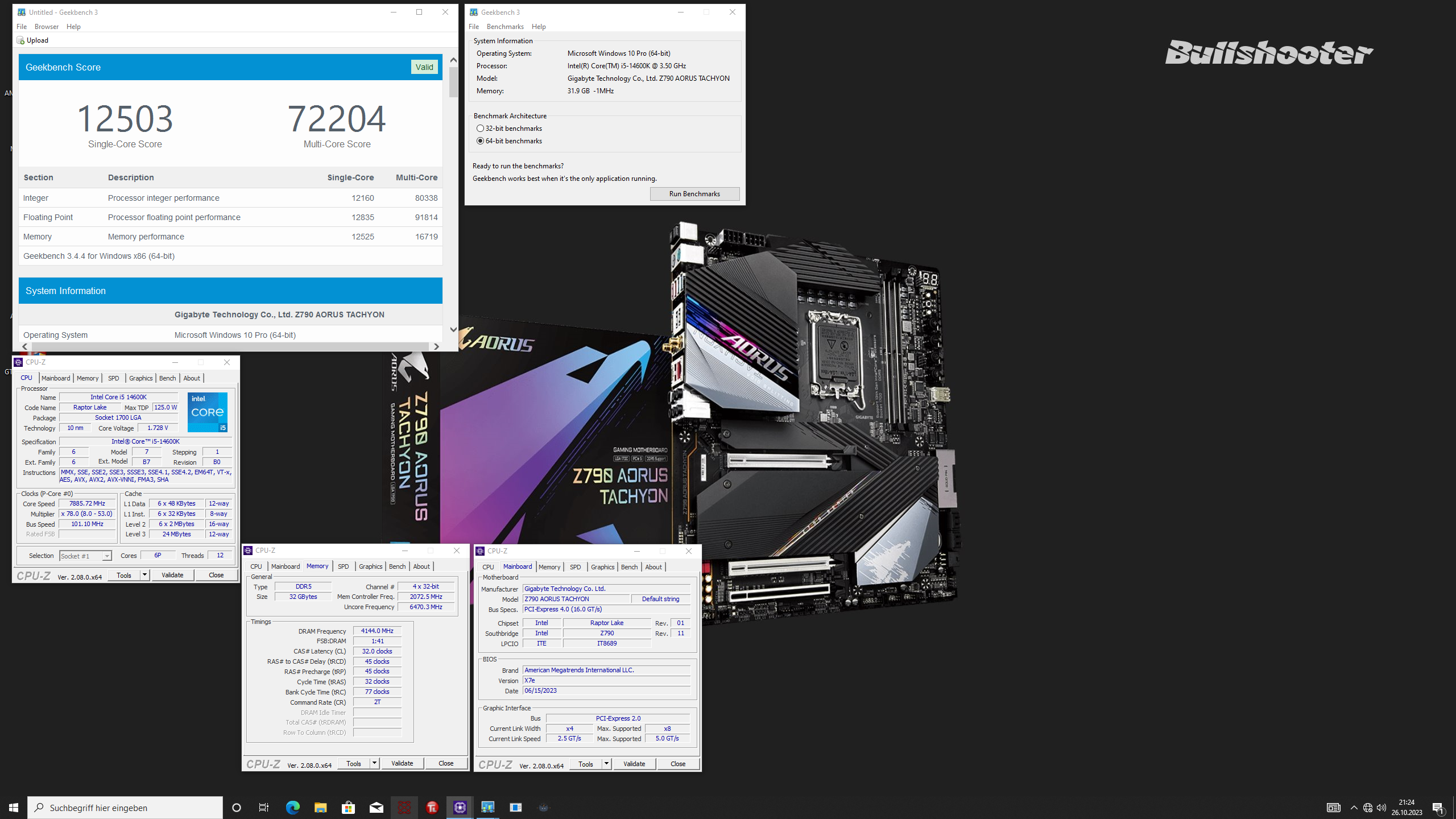The image size is (1456, 819).
Task: Open Help menu in Untitled Geekbench window
Action: pyautogui.click(x=73, y=27)
